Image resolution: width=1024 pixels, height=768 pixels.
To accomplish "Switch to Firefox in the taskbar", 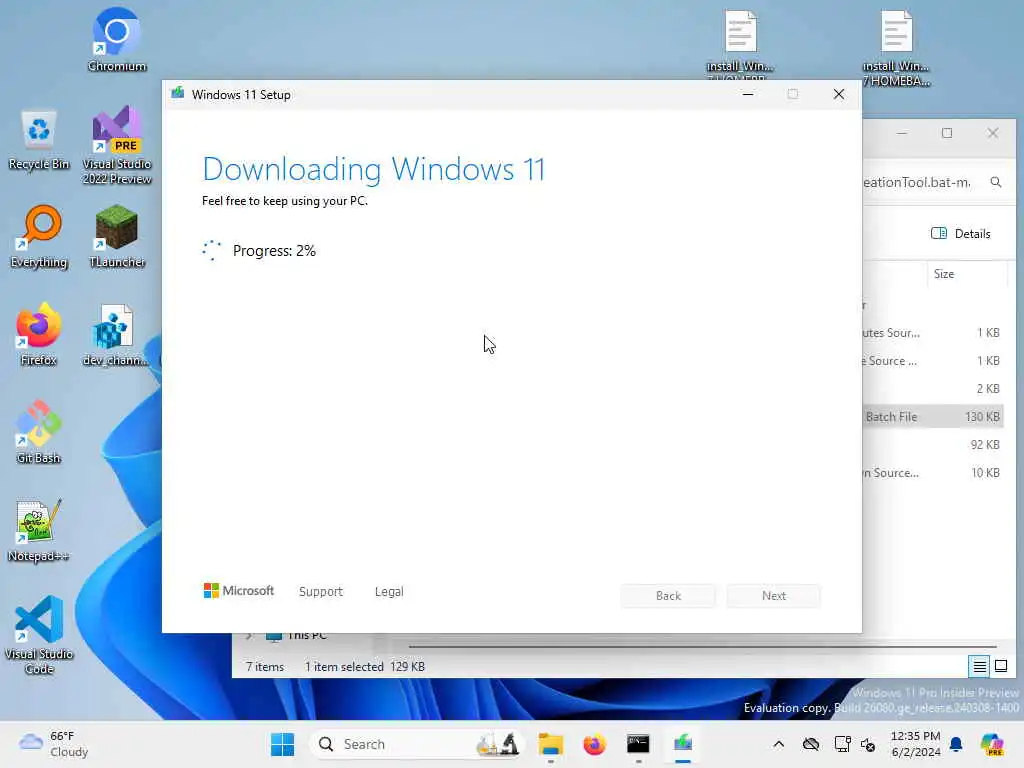I will 594,744.
